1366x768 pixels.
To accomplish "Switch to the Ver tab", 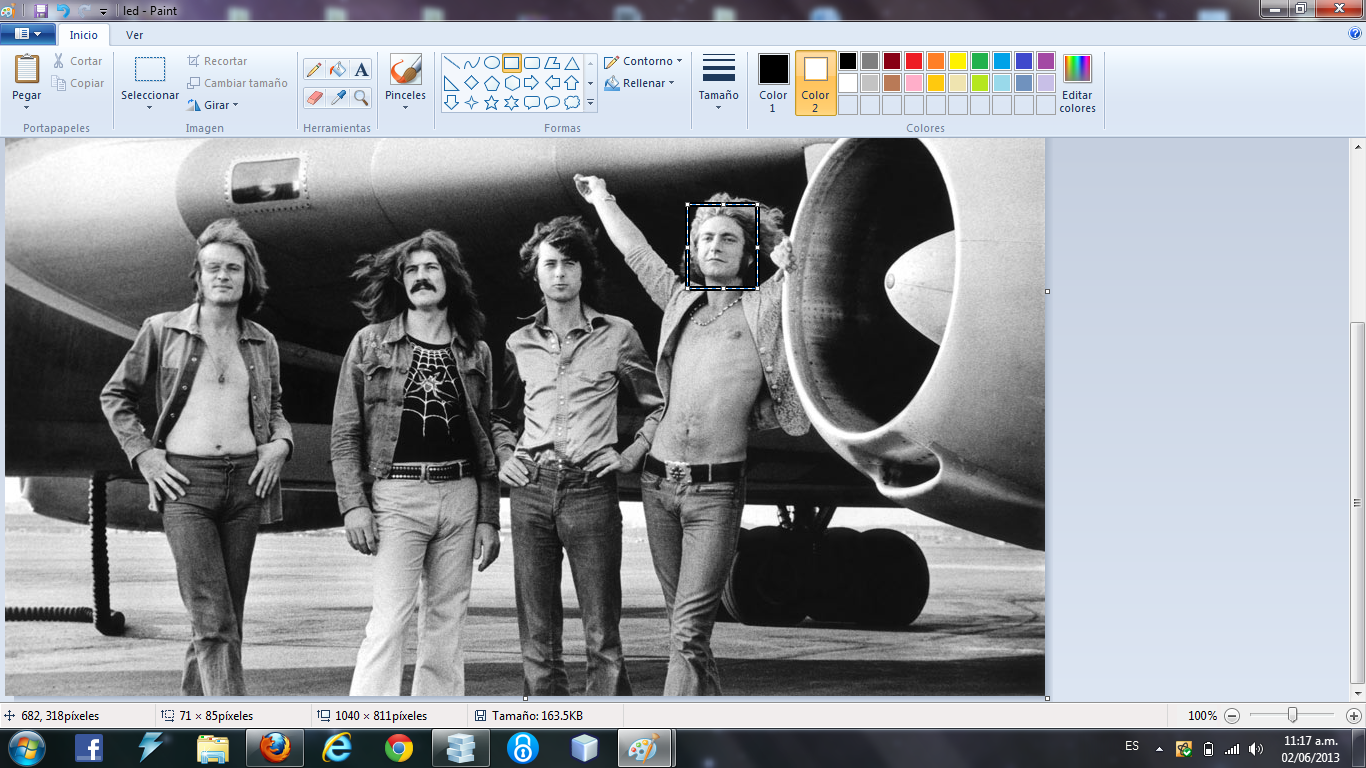I will coord(134,35).
